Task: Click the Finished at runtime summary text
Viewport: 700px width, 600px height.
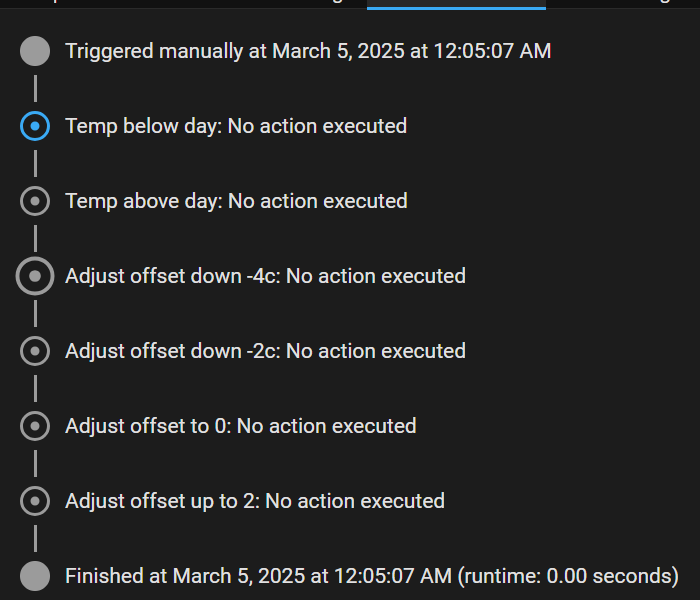Action: pyautogui.click(x=372, y=576)
